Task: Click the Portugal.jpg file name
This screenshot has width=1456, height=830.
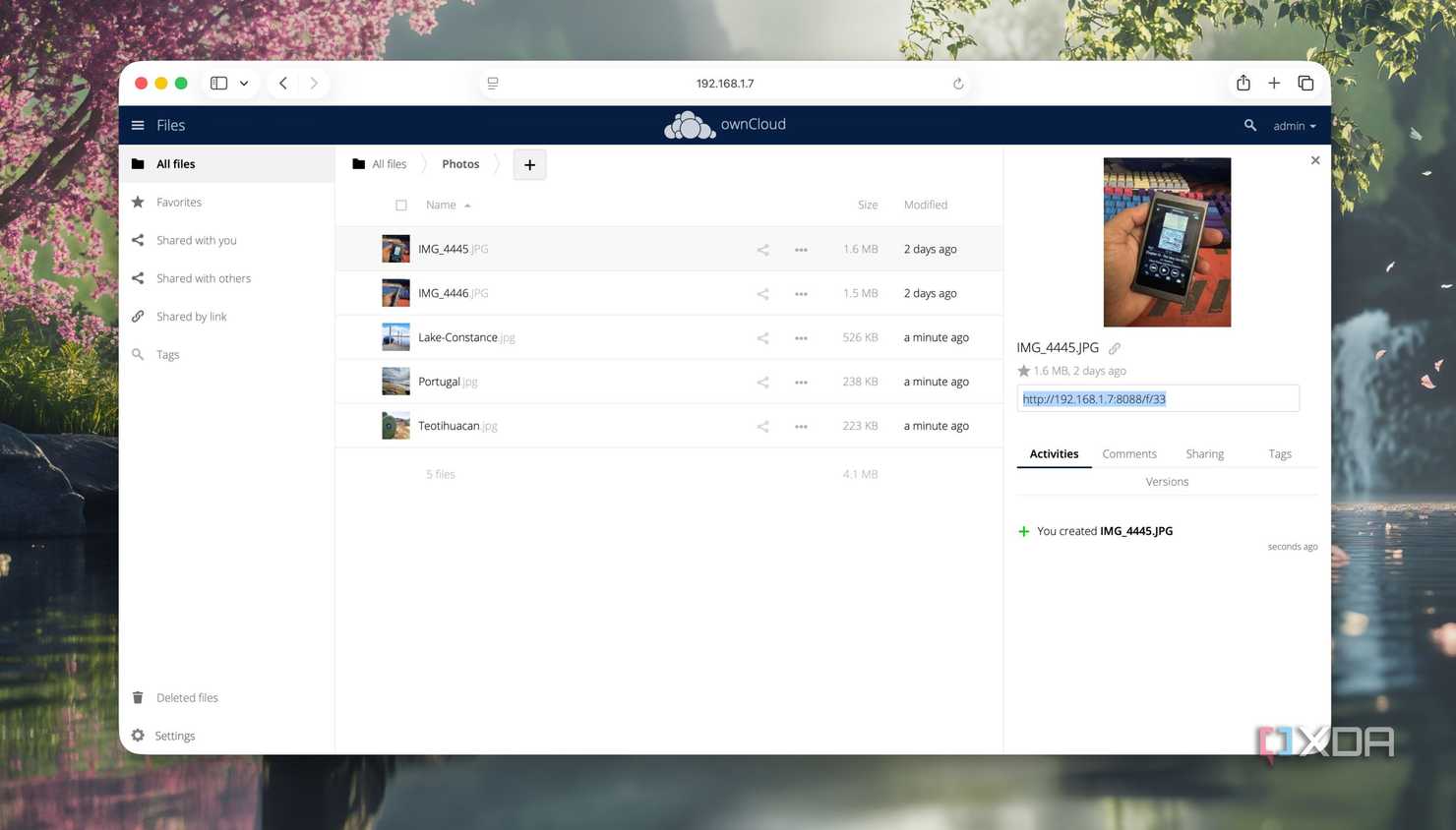Action: point(448,382)
